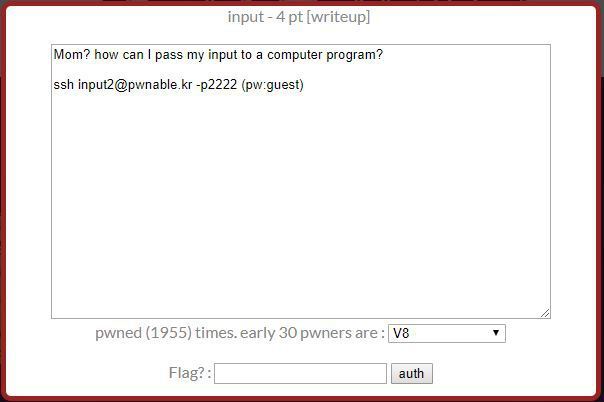This screenshot has height=402, width=604.
Task: Click the ssh command line text
Action: (178, 85)
